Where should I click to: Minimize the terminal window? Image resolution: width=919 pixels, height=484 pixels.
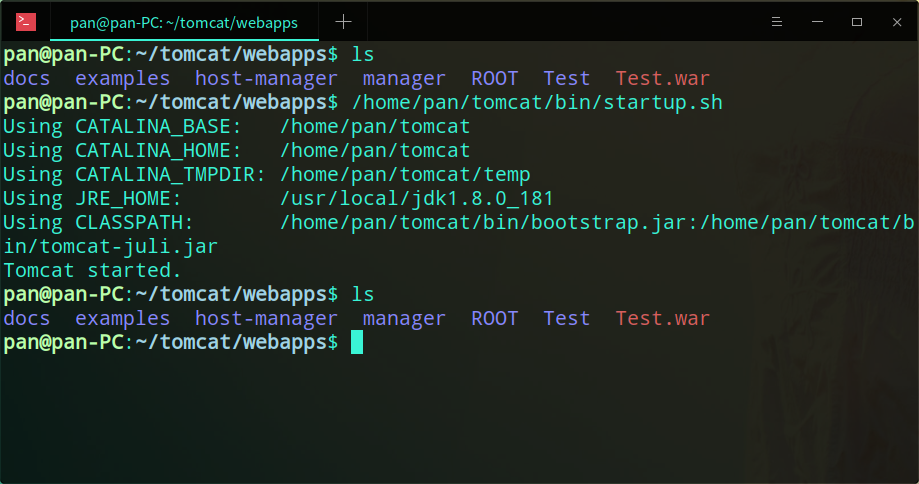(817, 22)
